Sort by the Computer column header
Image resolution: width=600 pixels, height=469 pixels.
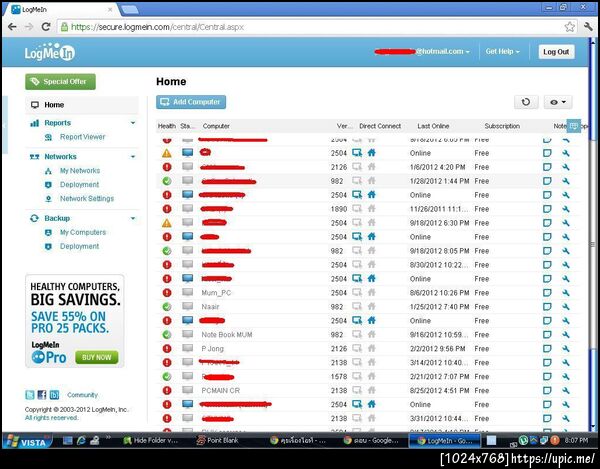tap(216, 126)
